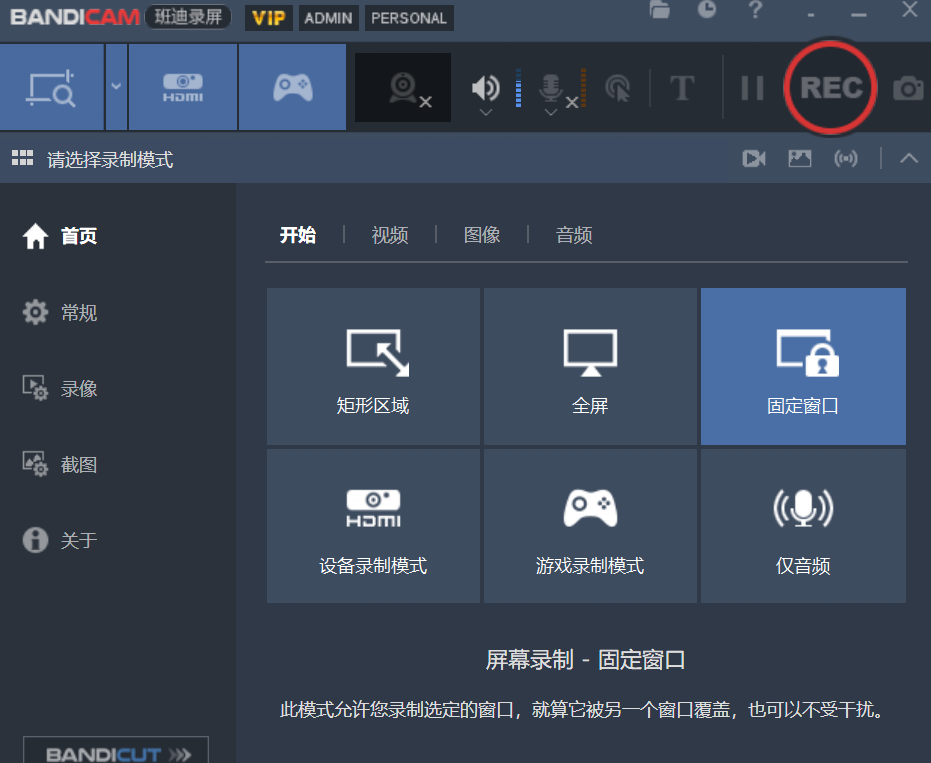Expand speaker settings chevron

(x=486, y=112)
